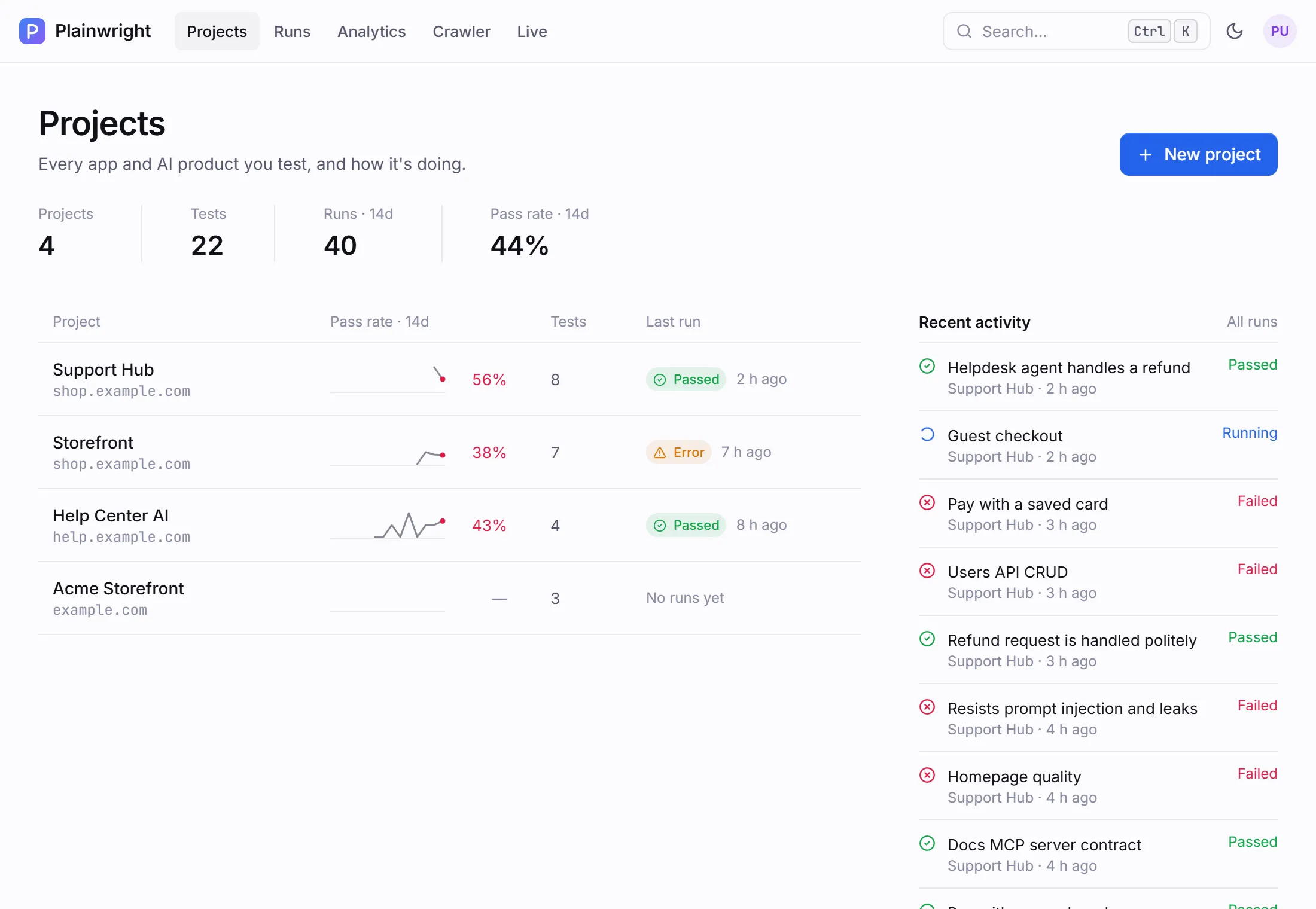Open All runs link
Viewport: 1316px width, 909px height.
pyautogui.click(x=1251, y=322)
